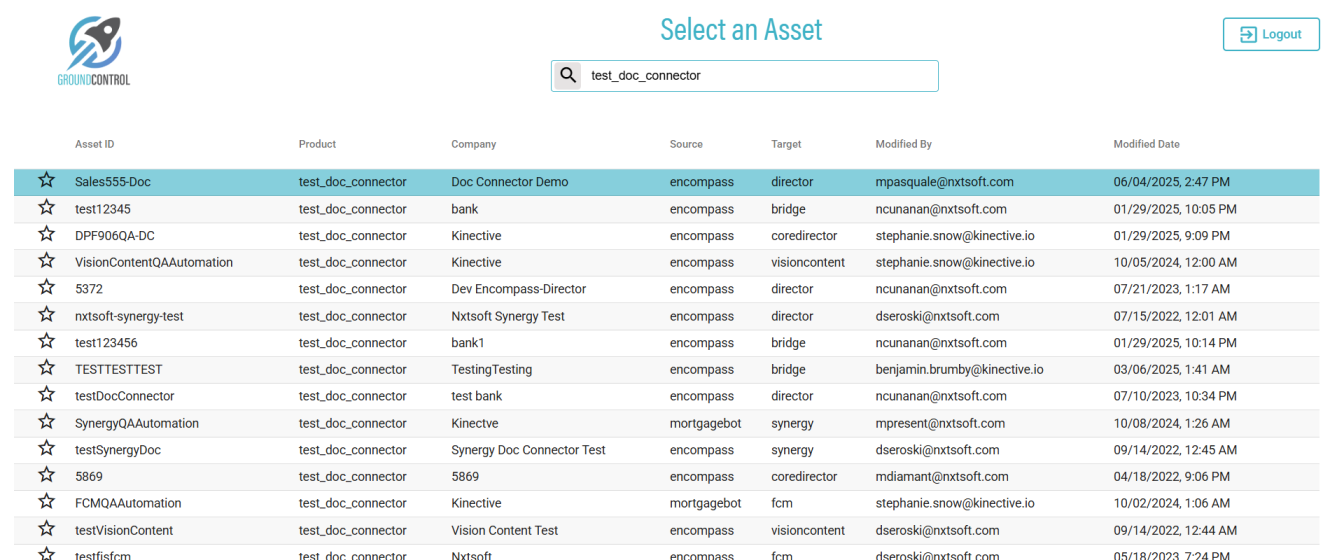Log out using the Logout button
Viewport: 1344px width, 560px height.
[x=1271, y=34]
